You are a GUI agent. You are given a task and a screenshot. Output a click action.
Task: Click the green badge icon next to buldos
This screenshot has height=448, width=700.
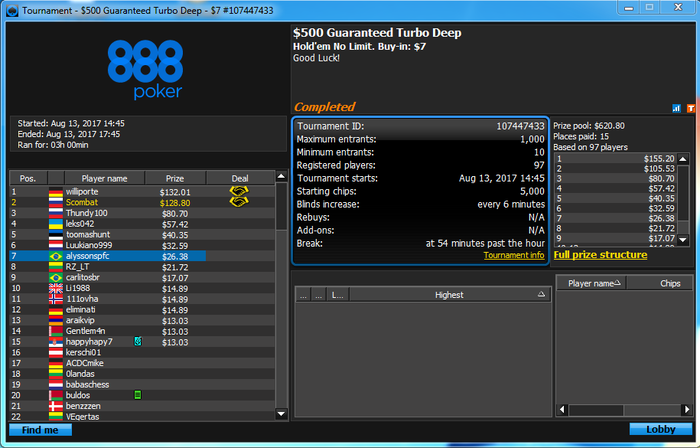(138, 395)
